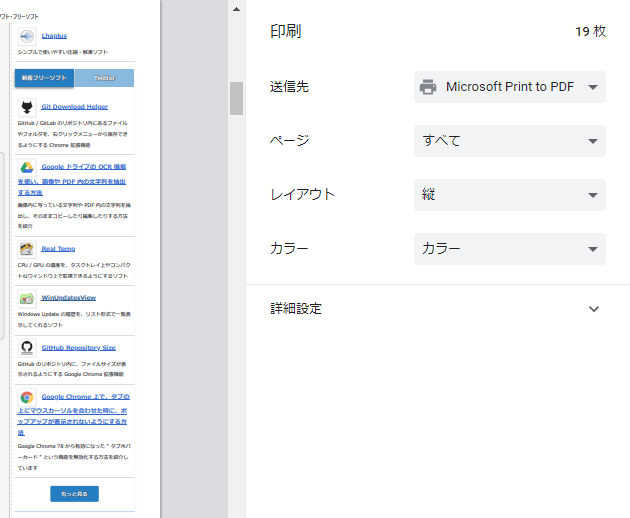Open the Google Chrome 上で、タブの link

[x=73, y=414]
